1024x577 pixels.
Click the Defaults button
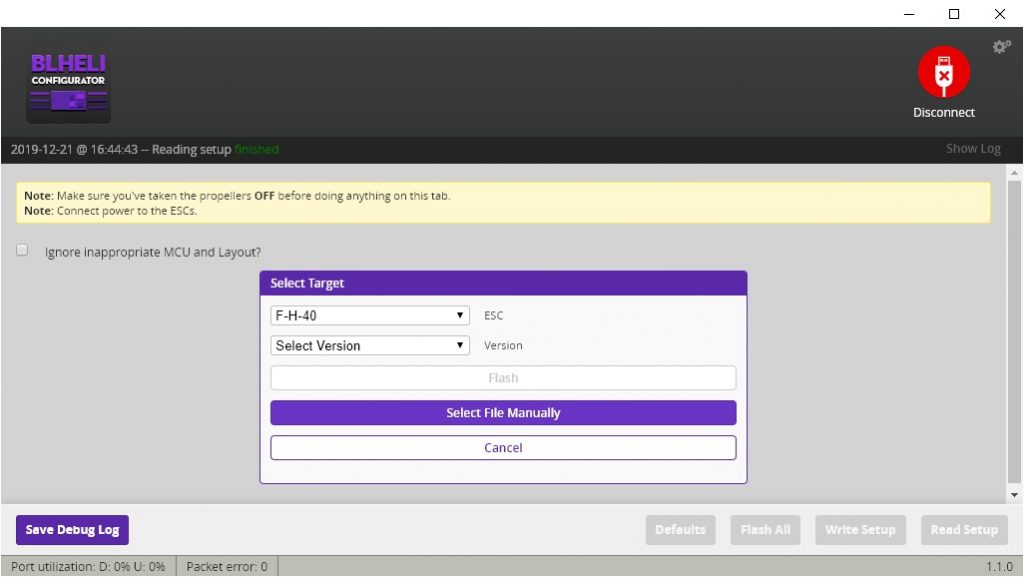[680, 530]
